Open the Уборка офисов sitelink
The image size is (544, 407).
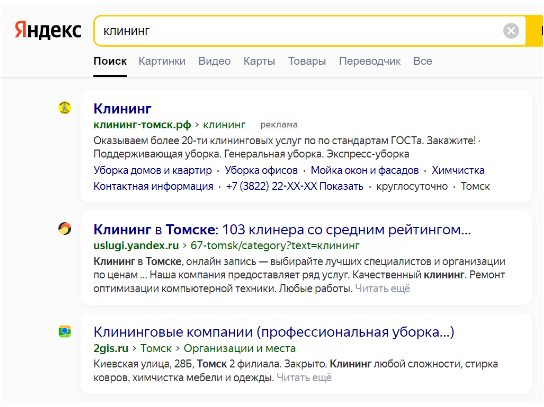[x=261, y=170]
